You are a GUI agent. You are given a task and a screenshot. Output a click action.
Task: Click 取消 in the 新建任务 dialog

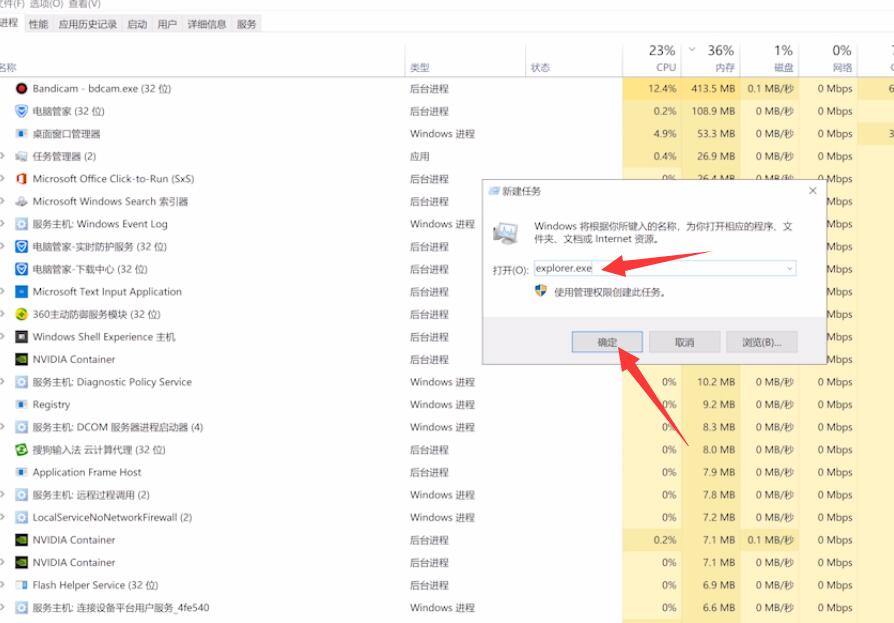coord(685,343)
